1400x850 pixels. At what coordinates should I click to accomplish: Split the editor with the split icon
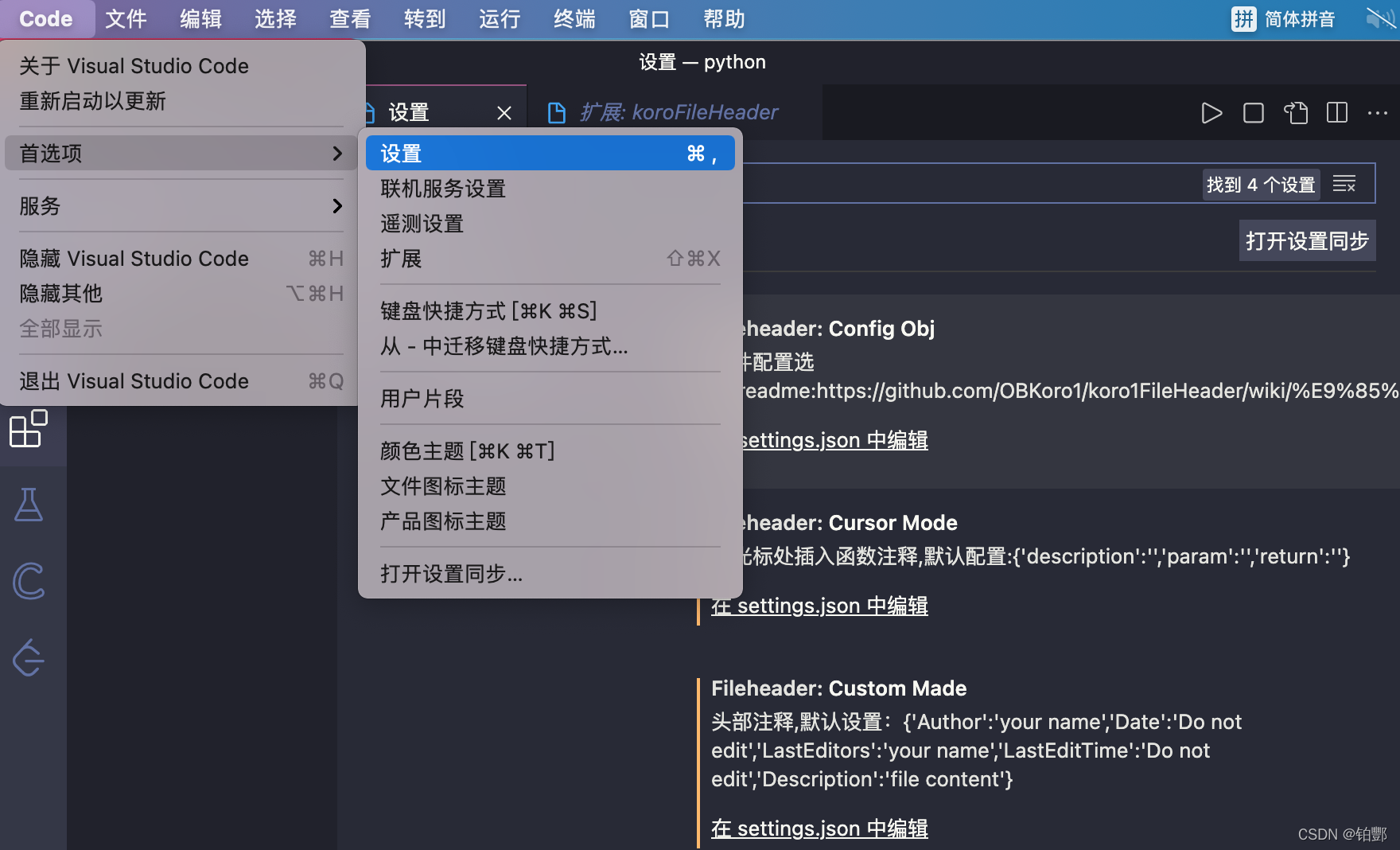pyautogui.click(x=1337, y=113)
